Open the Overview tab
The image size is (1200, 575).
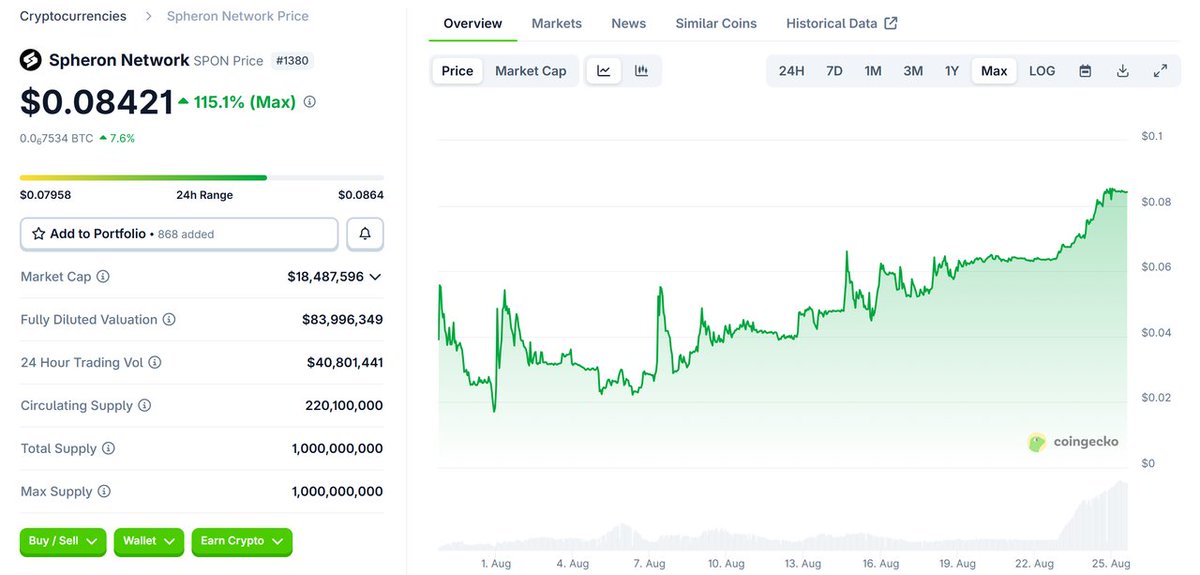coord(473,23)
